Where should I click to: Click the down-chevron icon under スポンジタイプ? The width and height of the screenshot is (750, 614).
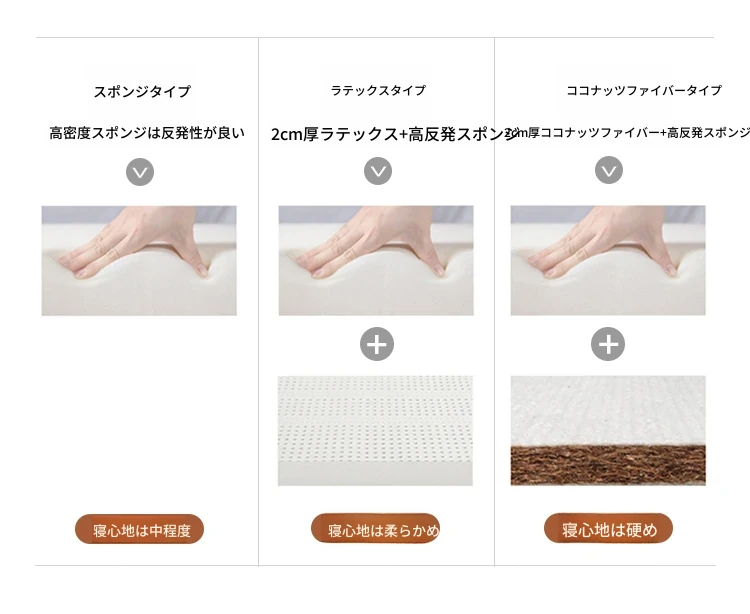(140, 172)
